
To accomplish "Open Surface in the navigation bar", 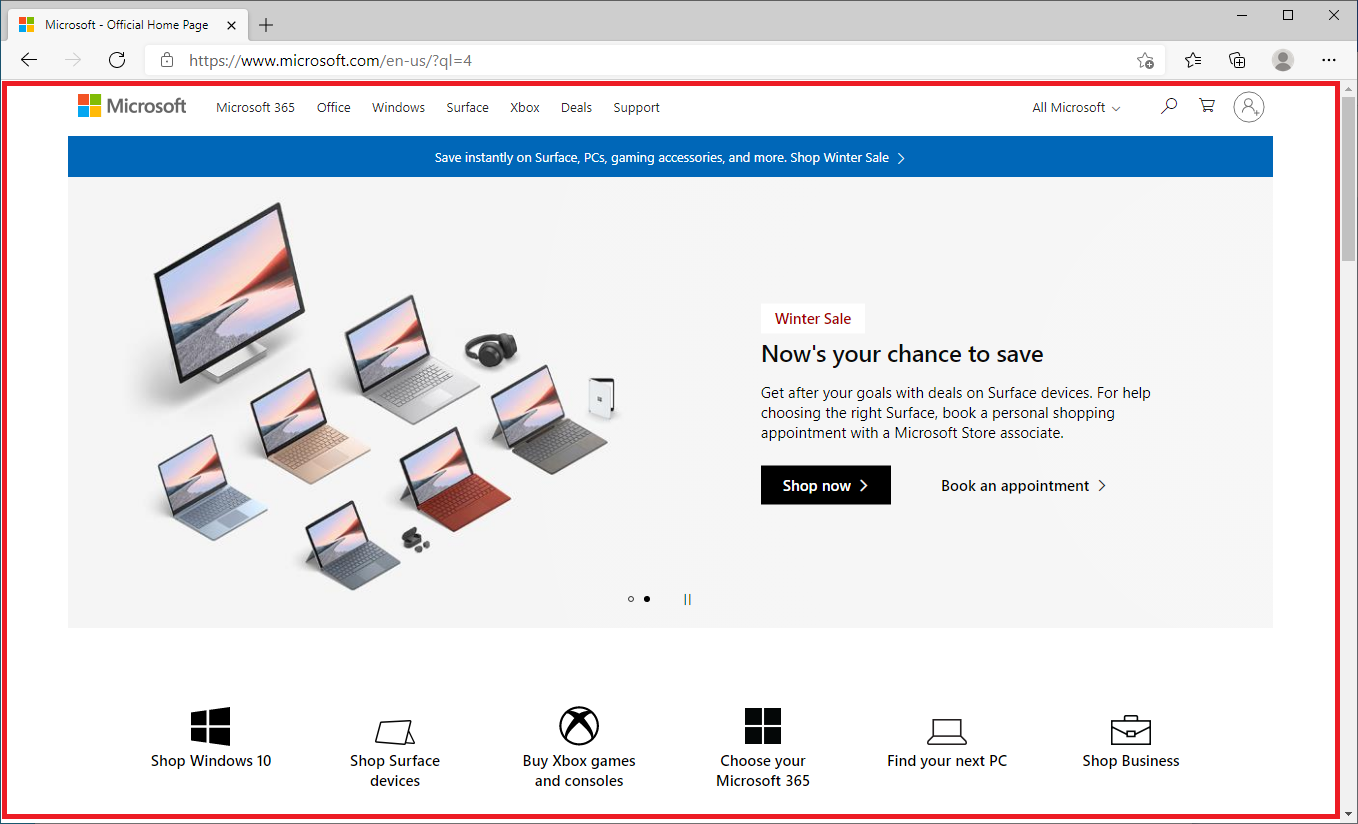I will pyautogui.click(x=467, y=107).
